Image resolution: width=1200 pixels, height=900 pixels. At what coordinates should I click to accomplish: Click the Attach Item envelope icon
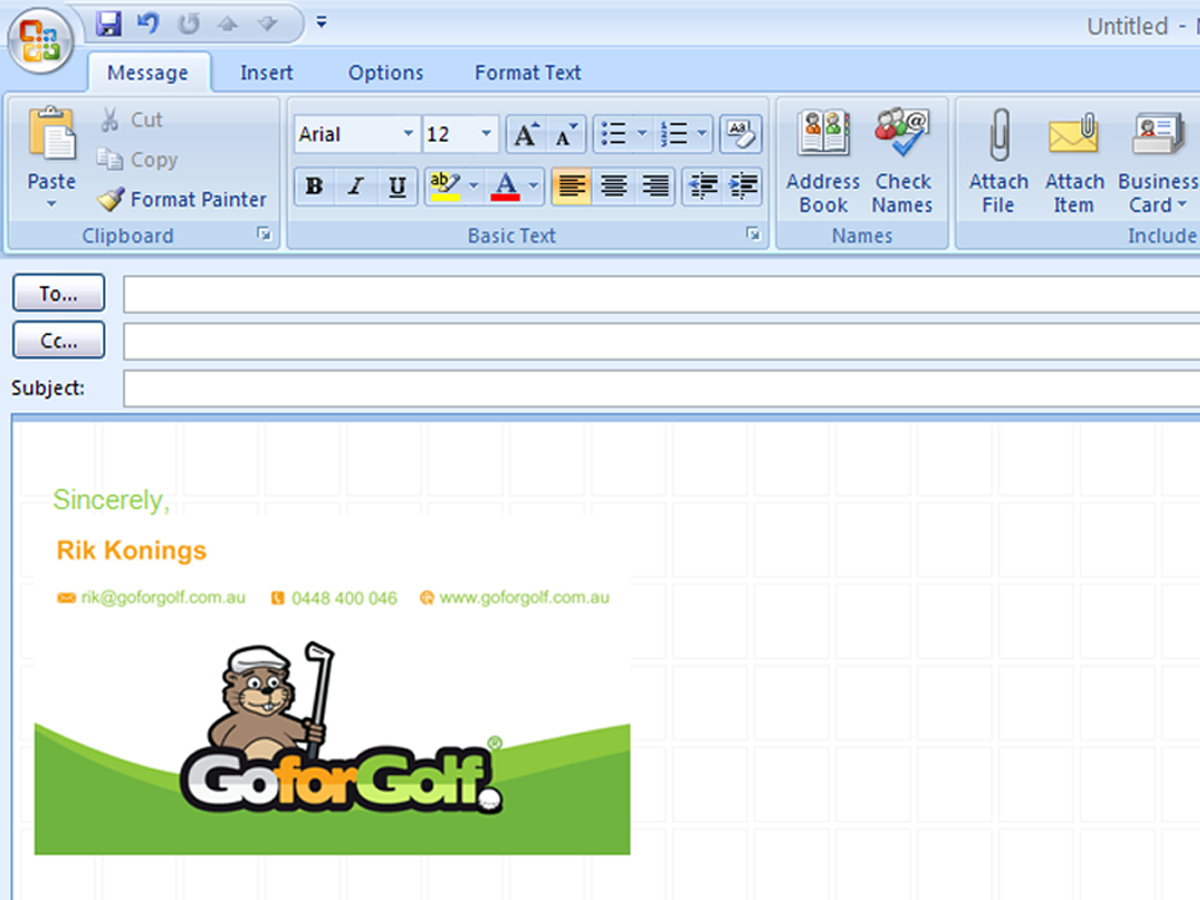coord(1073,135)
